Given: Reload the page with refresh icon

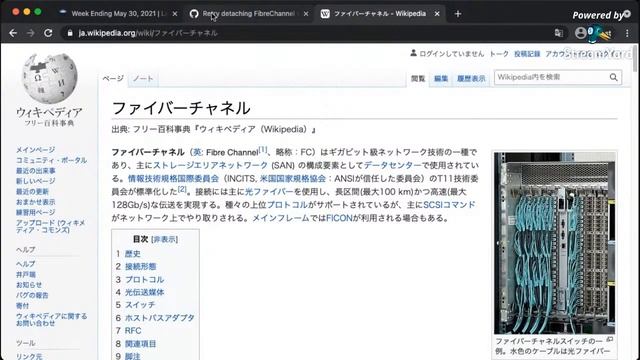Looking at the screenshot, I should pos(48,33).
